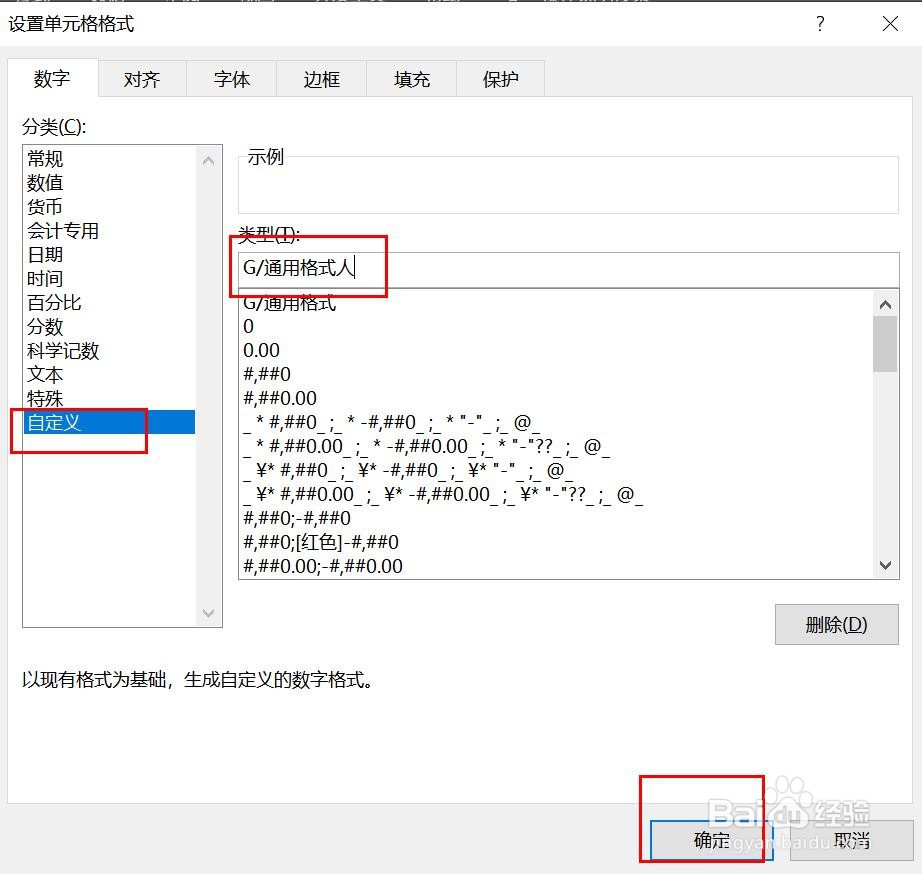The image size is (922, 874).
Task: Confirm with the 确定 button
Action: [711, 840]
